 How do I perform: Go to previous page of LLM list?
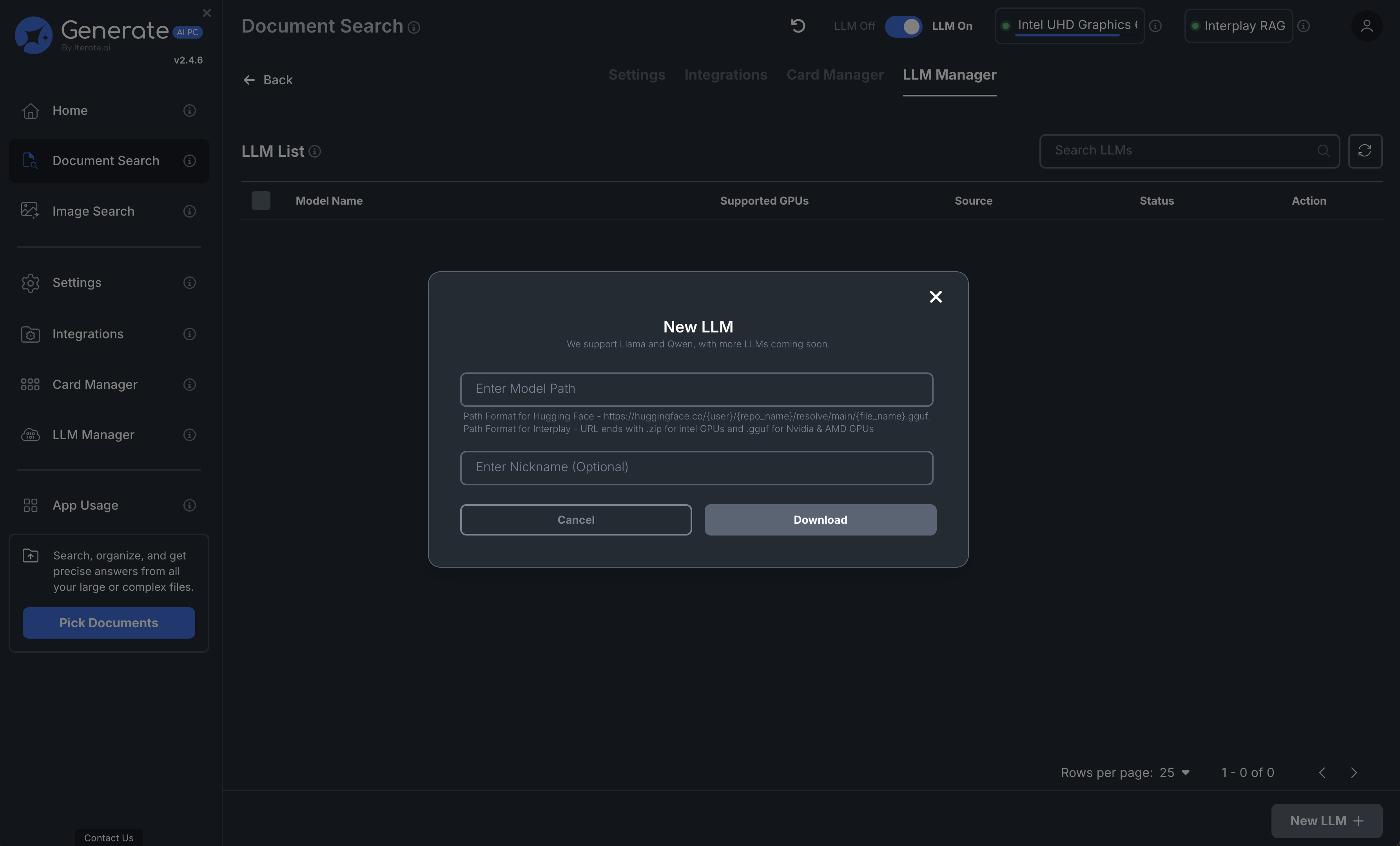(x=1322, y=773)
